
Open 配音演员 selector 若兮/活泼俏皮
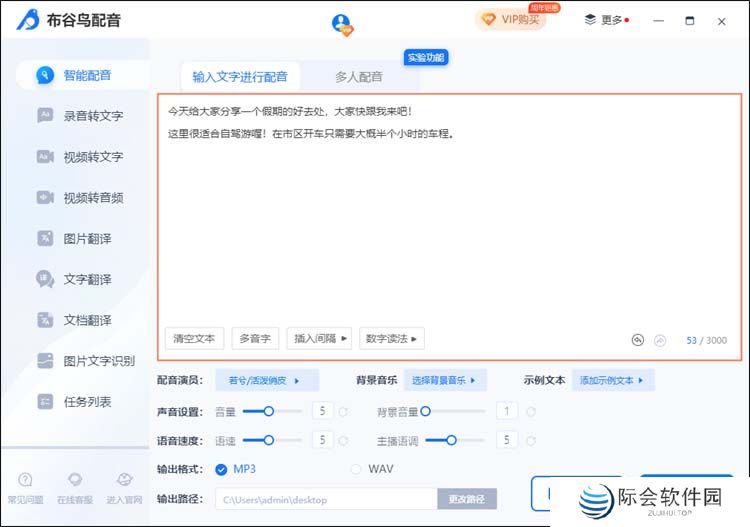(267, 380)
